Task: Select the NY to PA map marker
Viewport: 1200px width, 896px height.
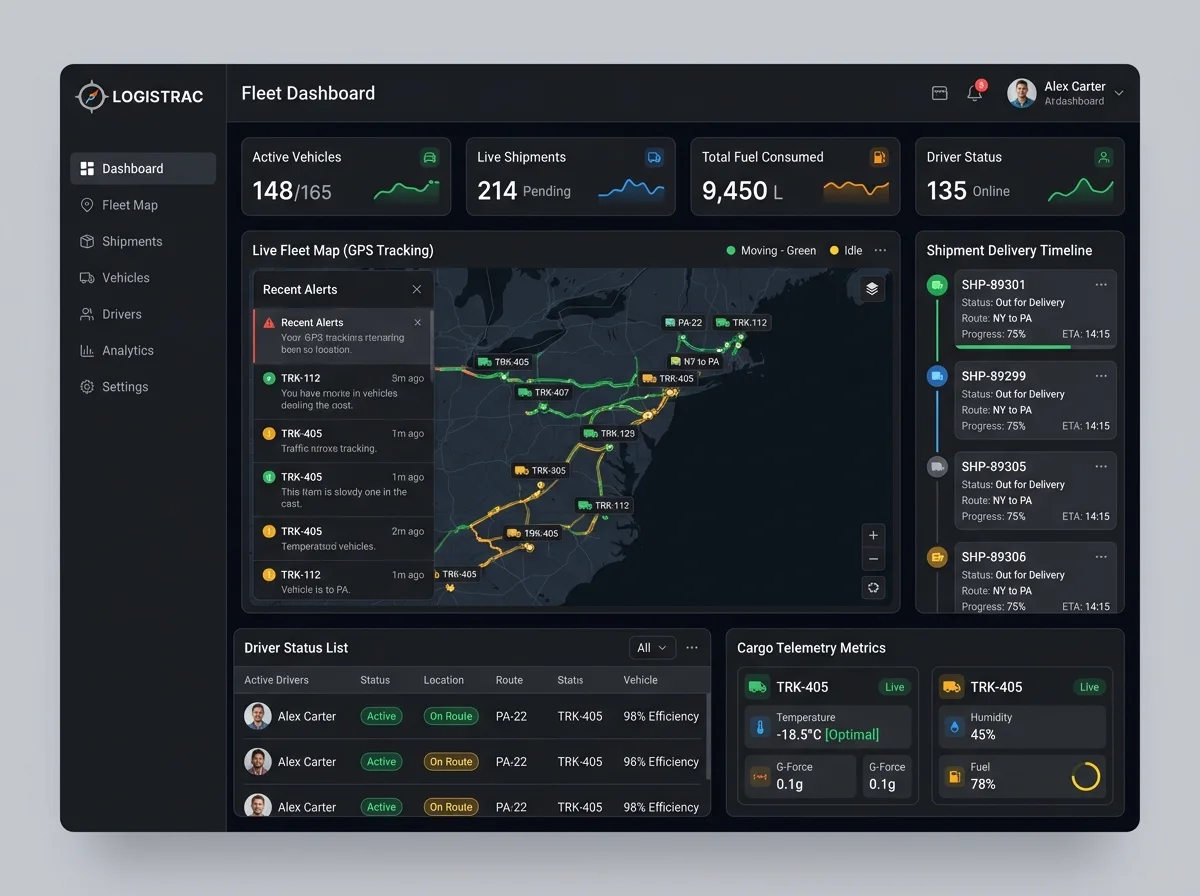Action: (x=695, y=361)
